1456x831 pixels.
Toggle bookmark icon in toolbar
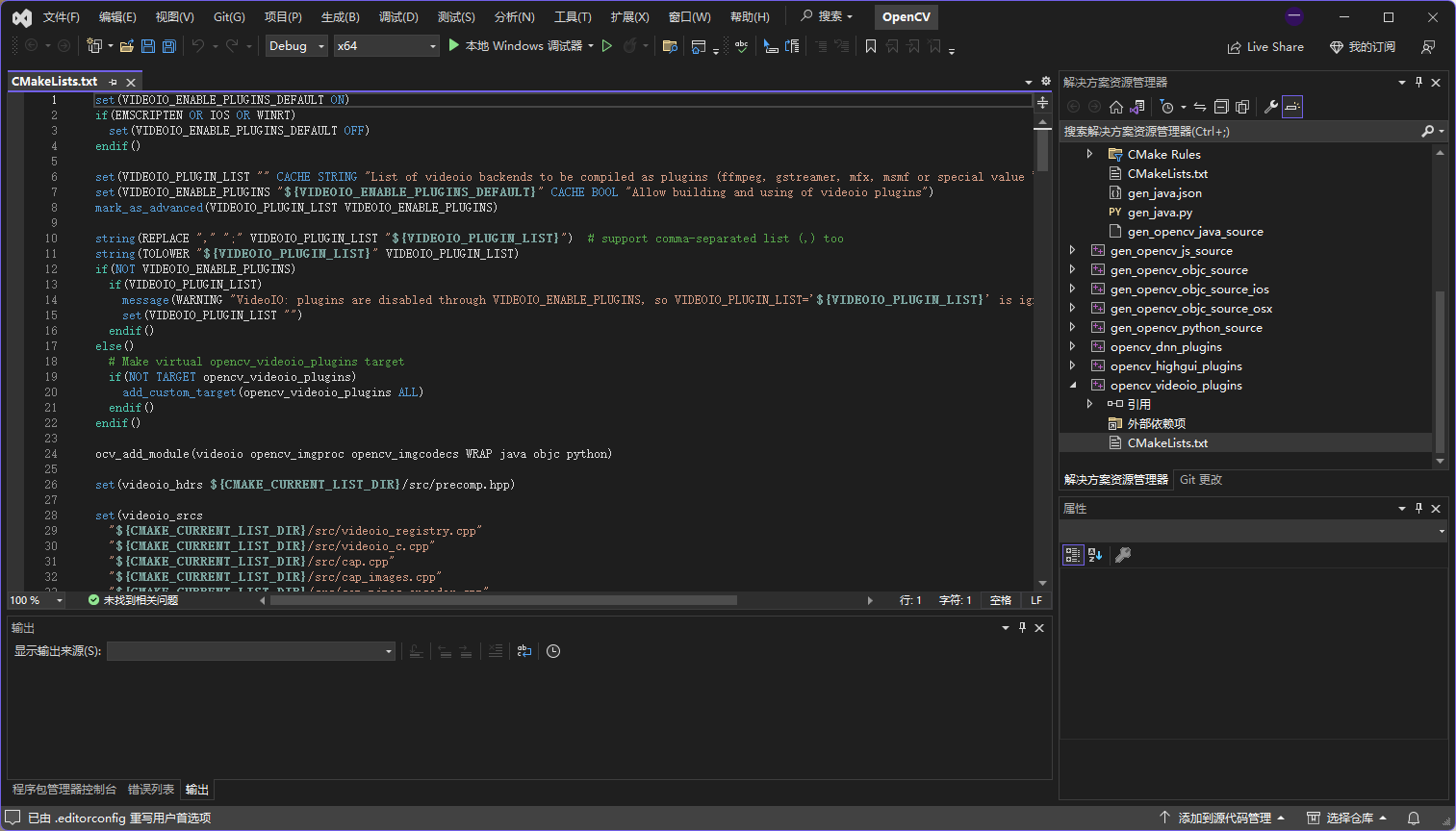tap(871, 46)
